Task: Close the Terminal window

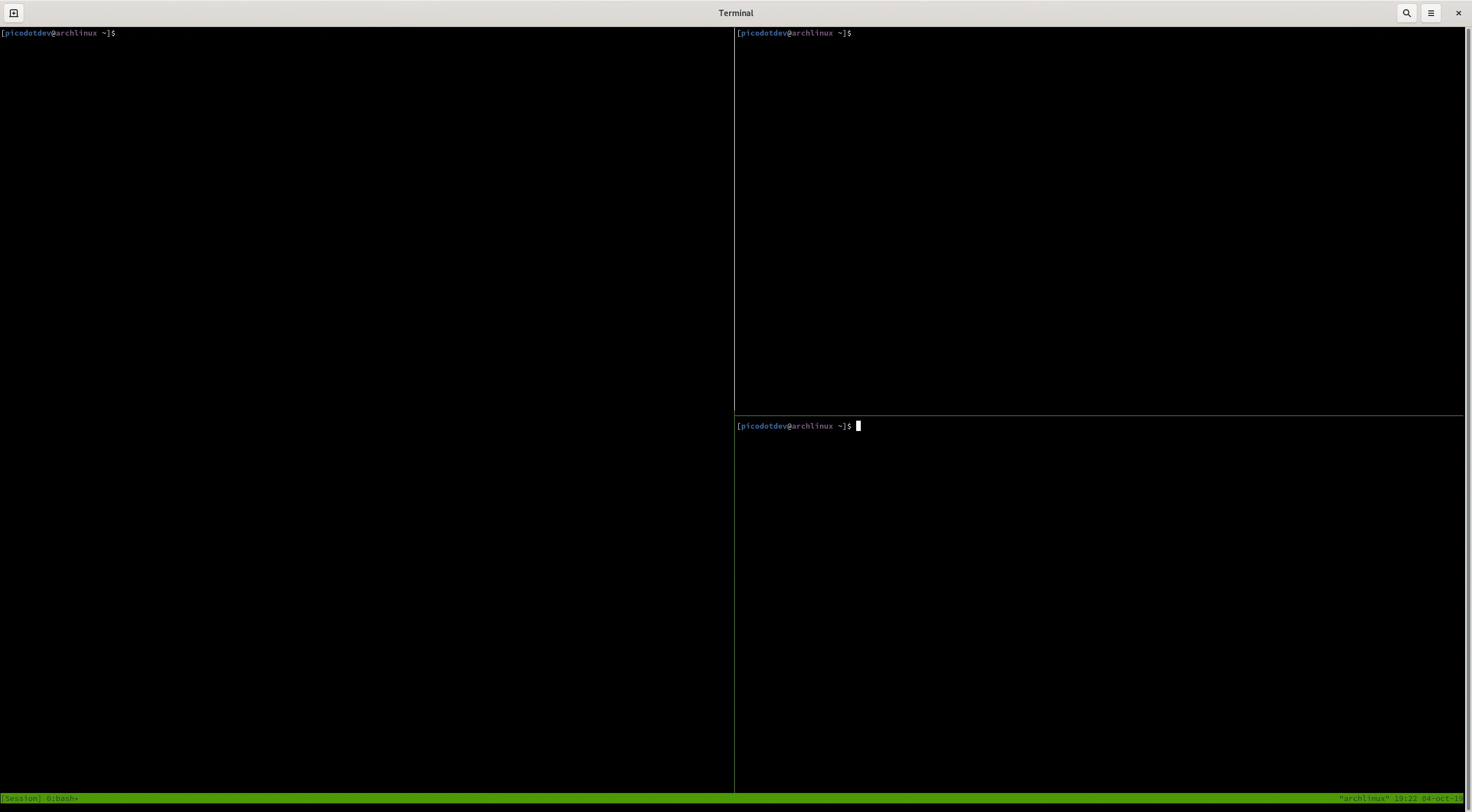Action: [x=1458, y=13]
